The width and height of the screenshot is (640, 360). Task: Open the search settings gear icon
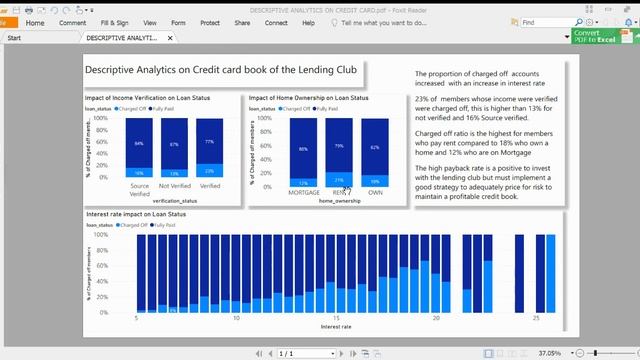point(589,22)
